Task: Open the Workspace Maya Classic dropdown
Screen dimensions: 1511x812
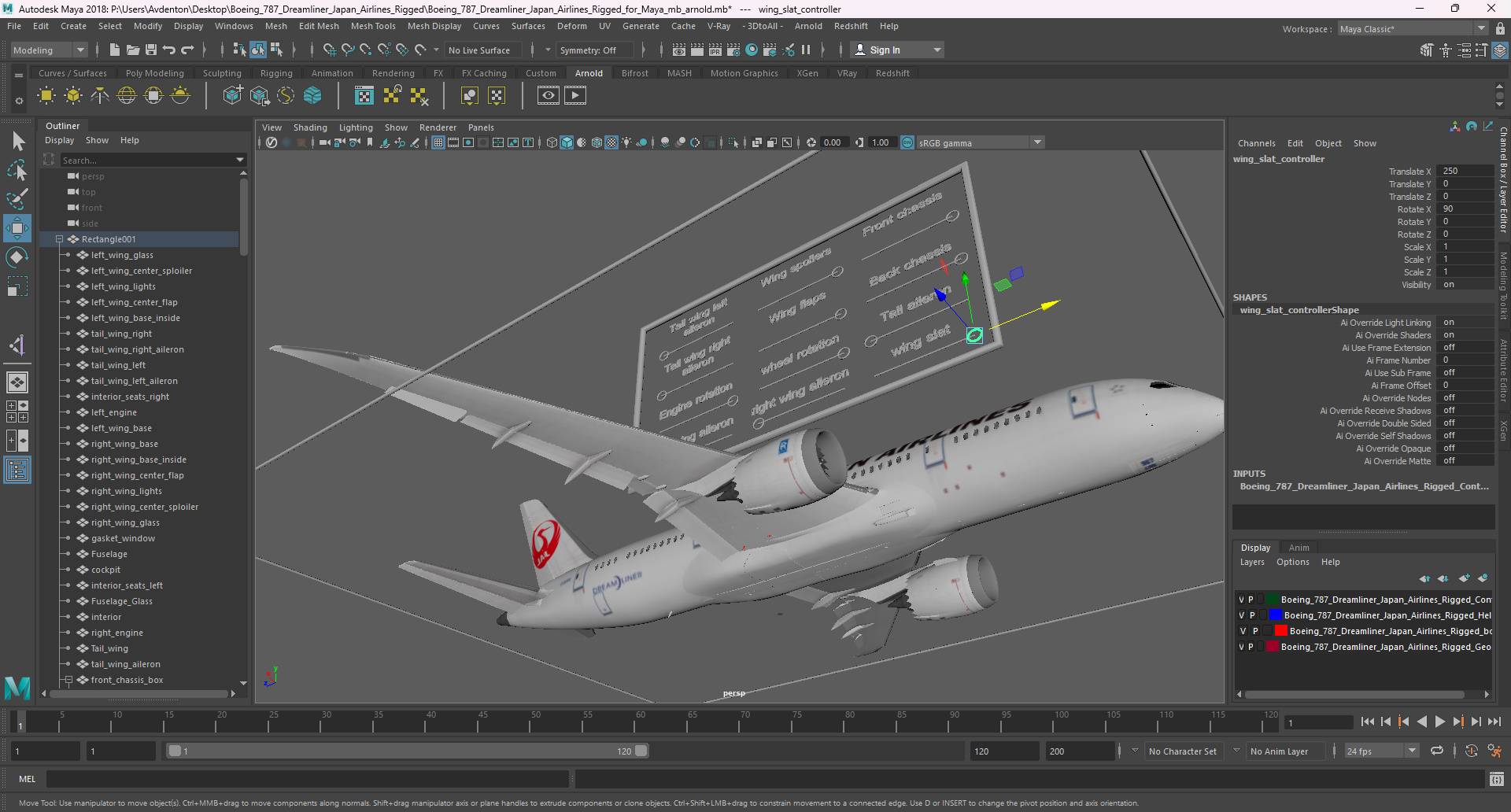Action: coord(1413,28)
